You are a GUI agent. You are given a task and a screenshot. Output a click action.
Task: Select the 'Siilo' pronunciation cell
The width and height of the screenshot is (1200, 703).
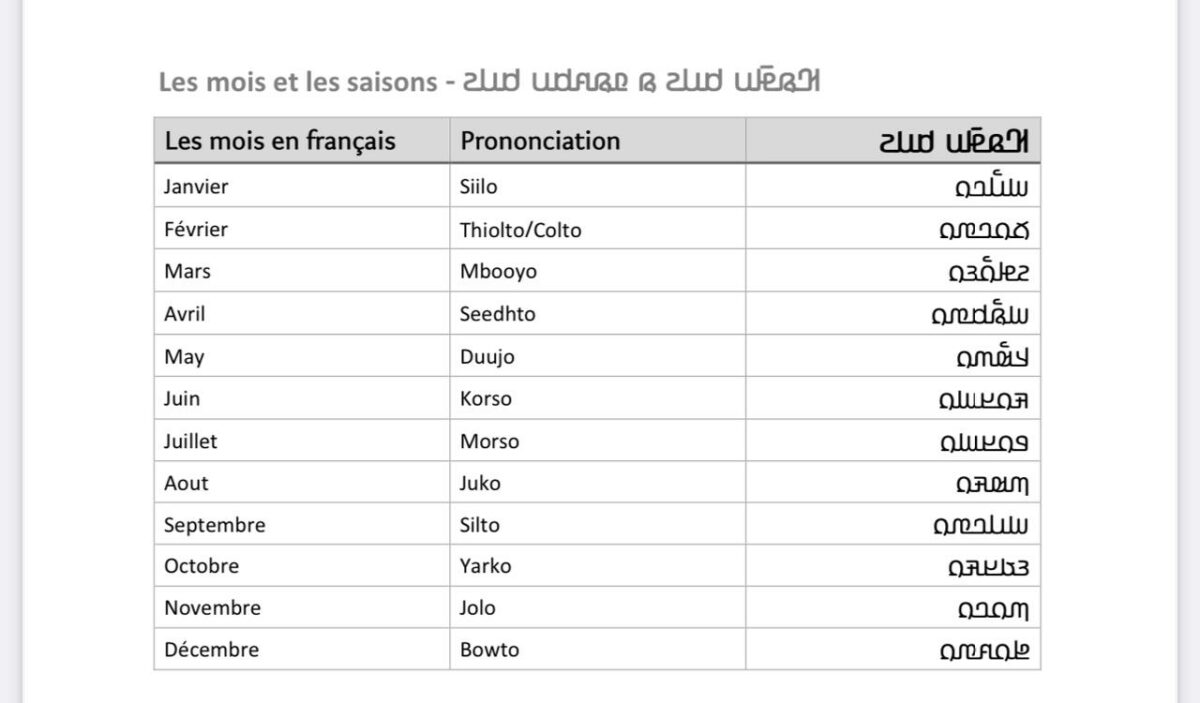479,187
